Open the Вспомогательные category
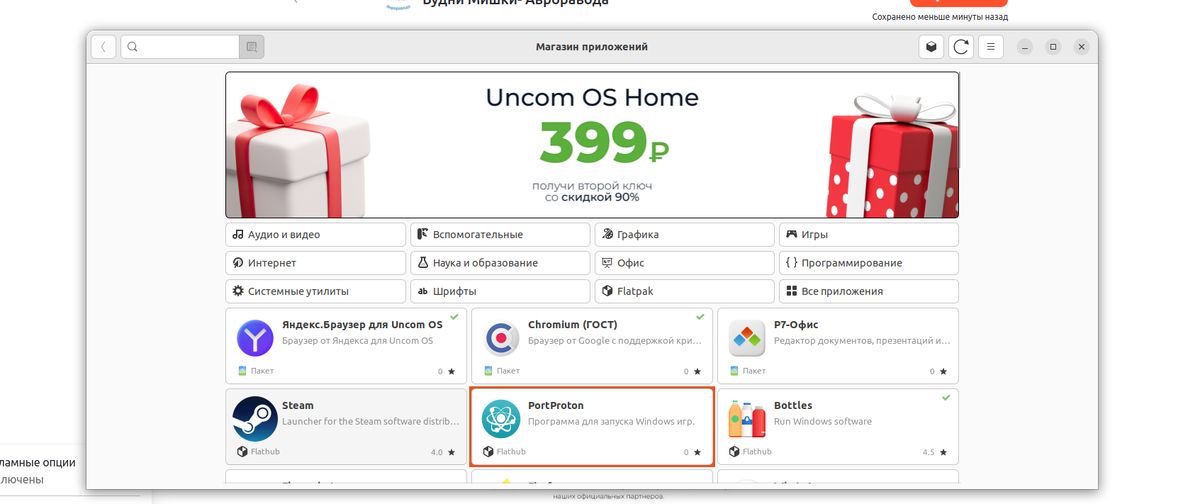The height and width of the screenshot is (504, 1200). tap(500, 235)
